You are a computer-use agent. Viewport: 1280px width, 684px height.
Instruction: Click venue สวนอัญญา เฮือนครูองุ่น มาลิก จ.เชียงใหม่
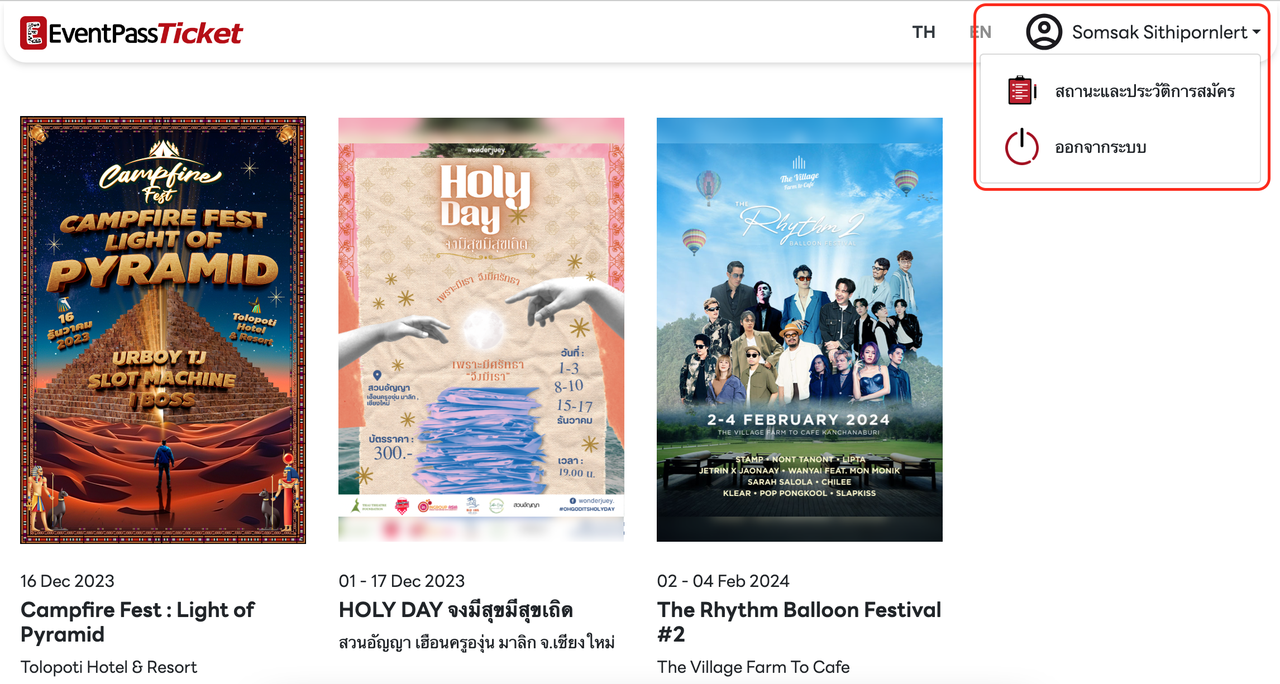(x=477, y=642)
